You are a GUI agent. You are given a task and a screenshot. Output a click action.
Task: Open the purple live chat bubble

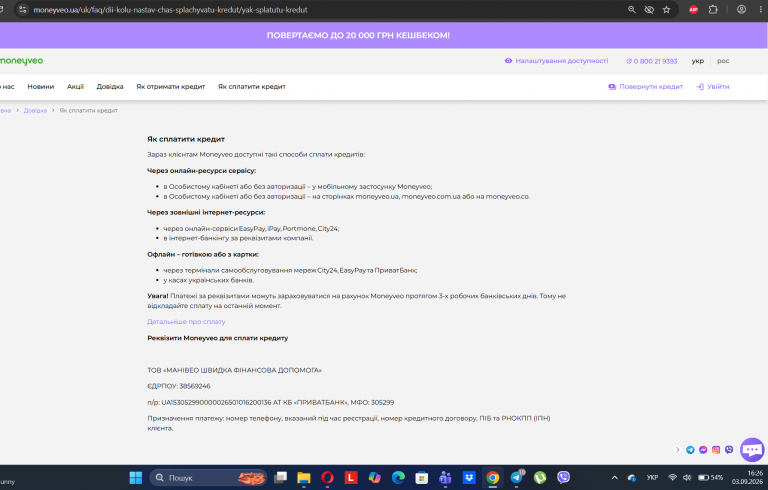tap(752, 449)
